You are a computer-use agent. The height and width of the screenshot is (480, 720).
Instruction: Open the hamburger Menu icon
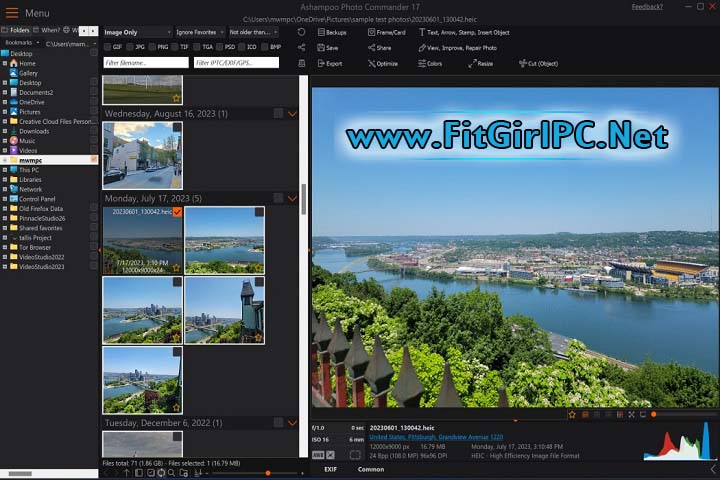point(12,13)
